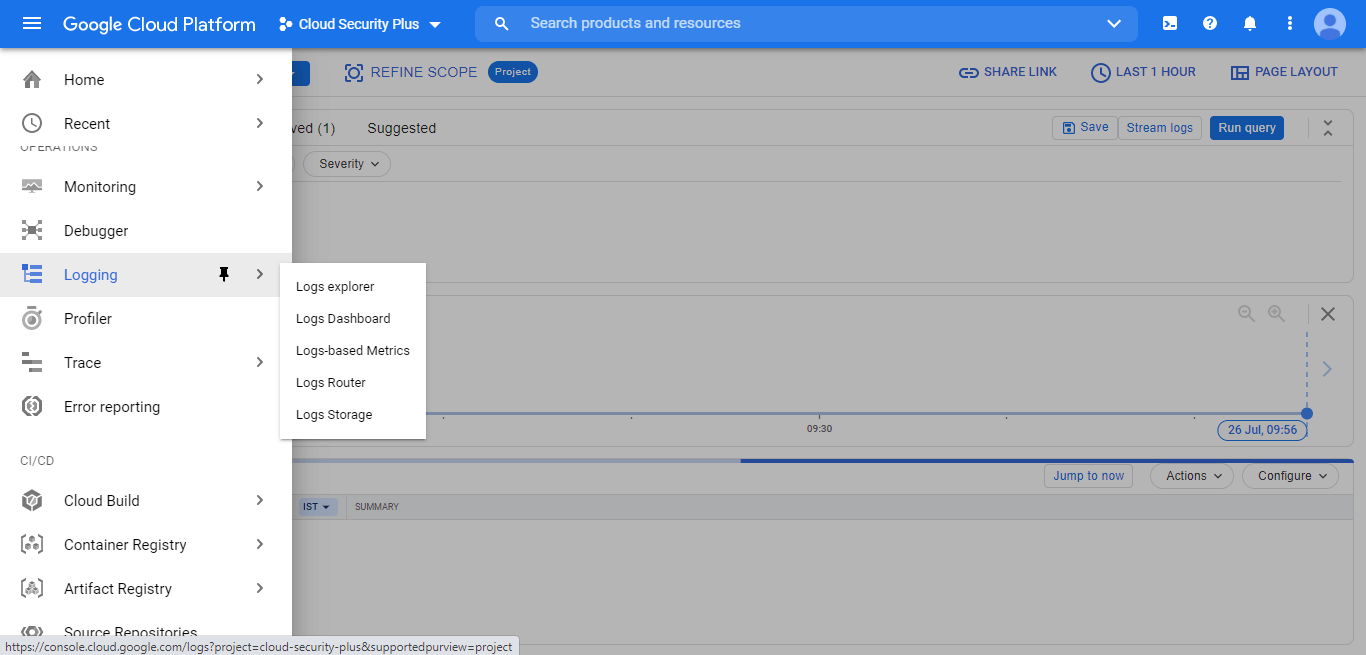
Task: Change the IST timezone dropdown
Action: pyautogui.click(x=316, y=507)
